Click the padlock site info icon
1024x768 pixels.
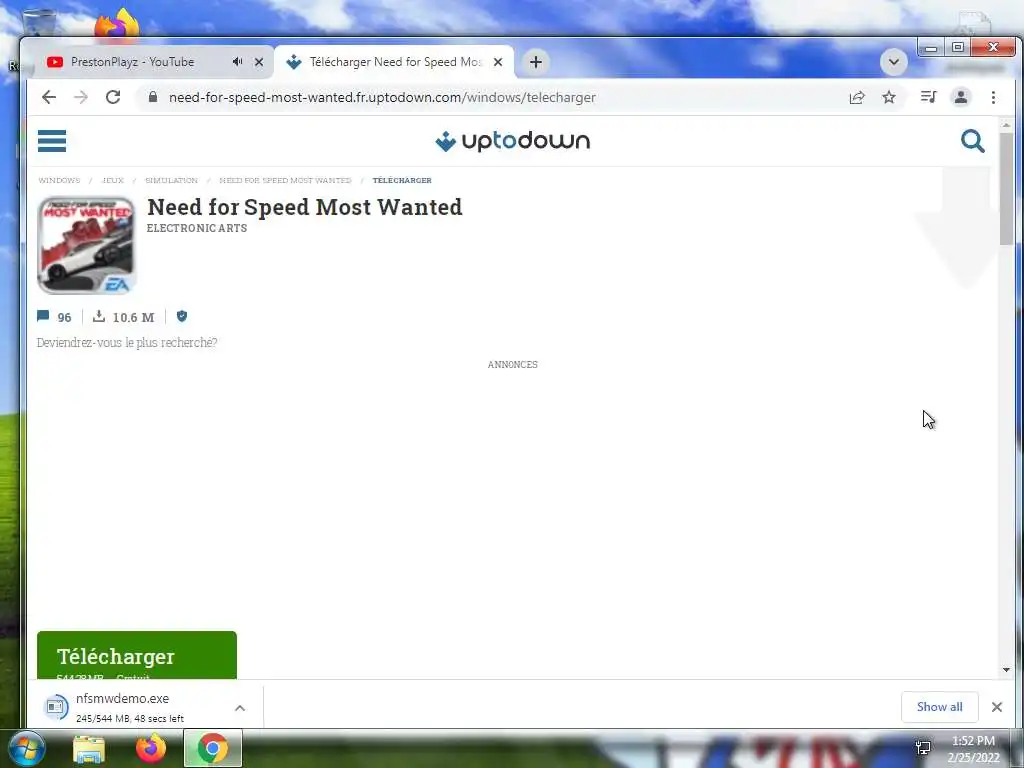[x=153, y=97]
